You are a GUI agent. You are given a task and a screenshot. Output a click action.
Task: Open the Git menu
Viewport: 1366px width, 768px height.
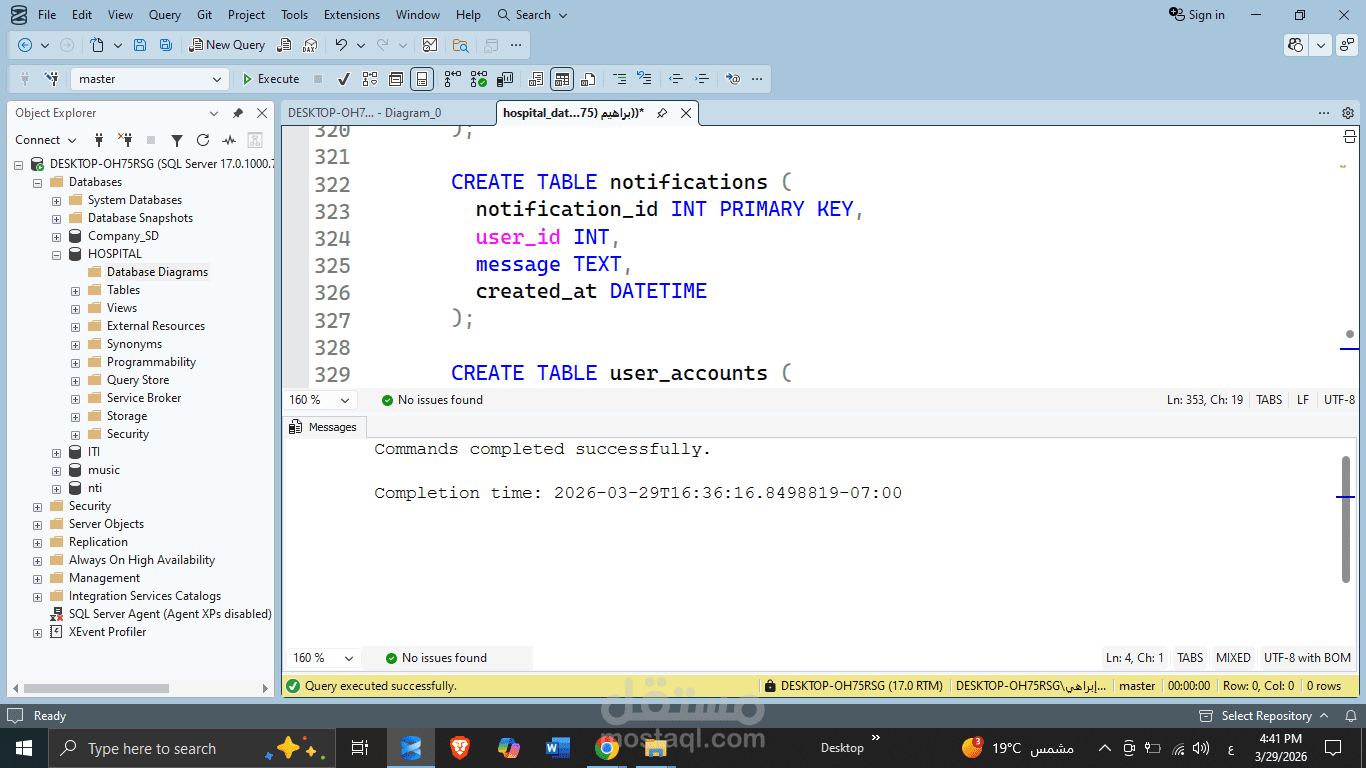pos(204,15)
